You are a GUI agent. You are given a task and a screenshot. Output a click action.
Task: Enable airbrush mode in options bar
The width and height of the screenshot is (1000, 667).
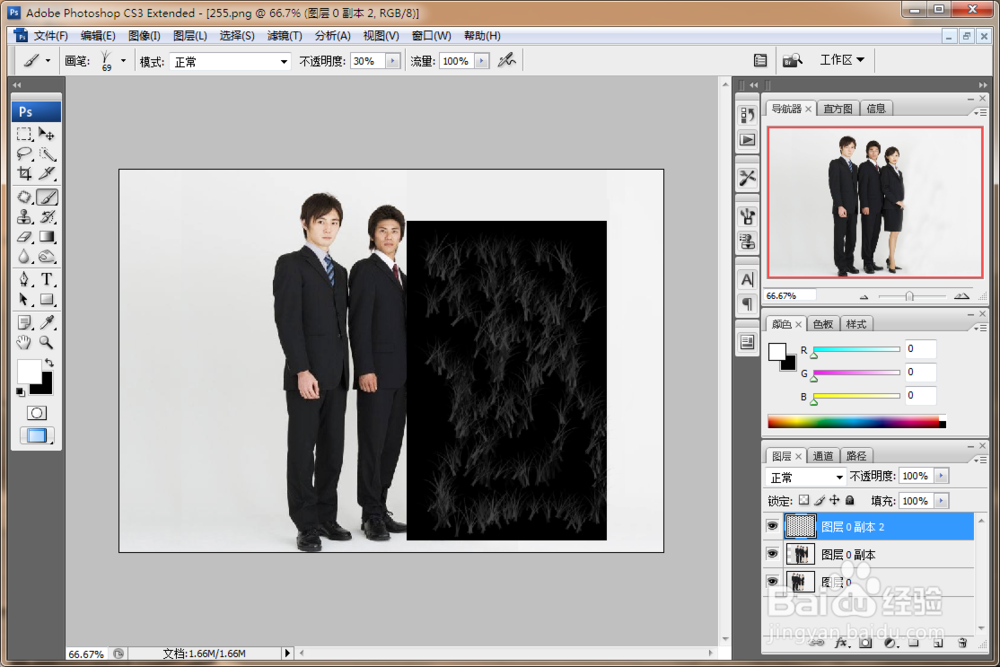(507, 61)
